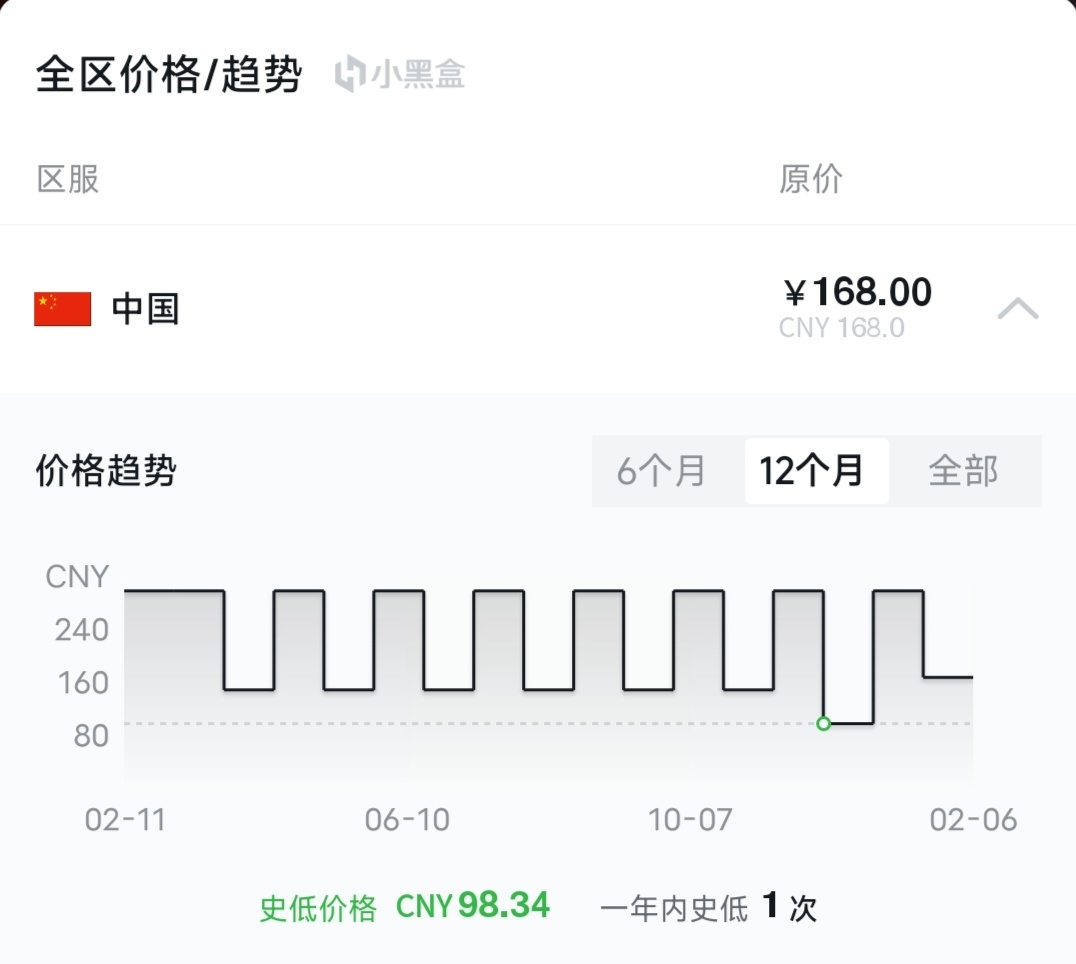Click the green lowest-price marker on chart

click(823, 723)
